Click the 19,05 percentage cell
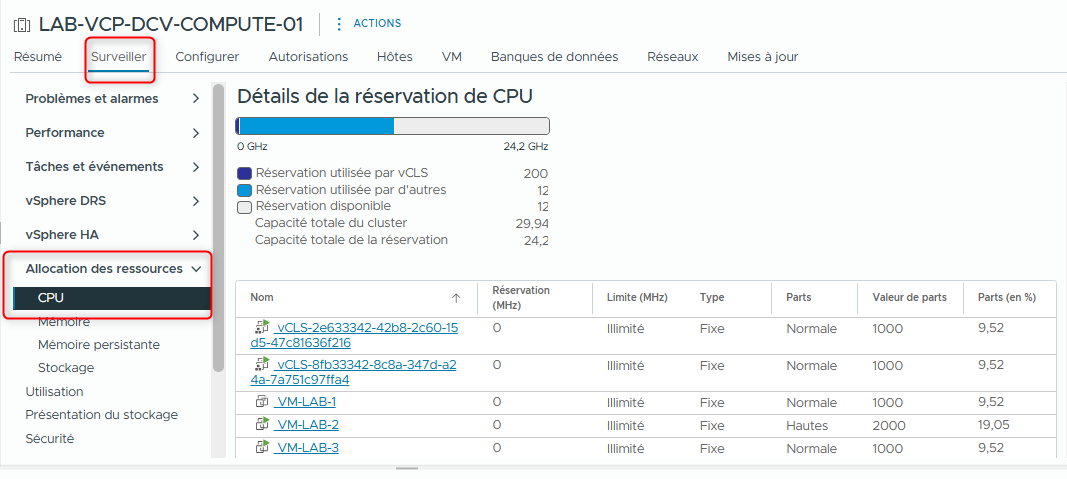This screenshot has height=479, width=1067. point(994,425)
